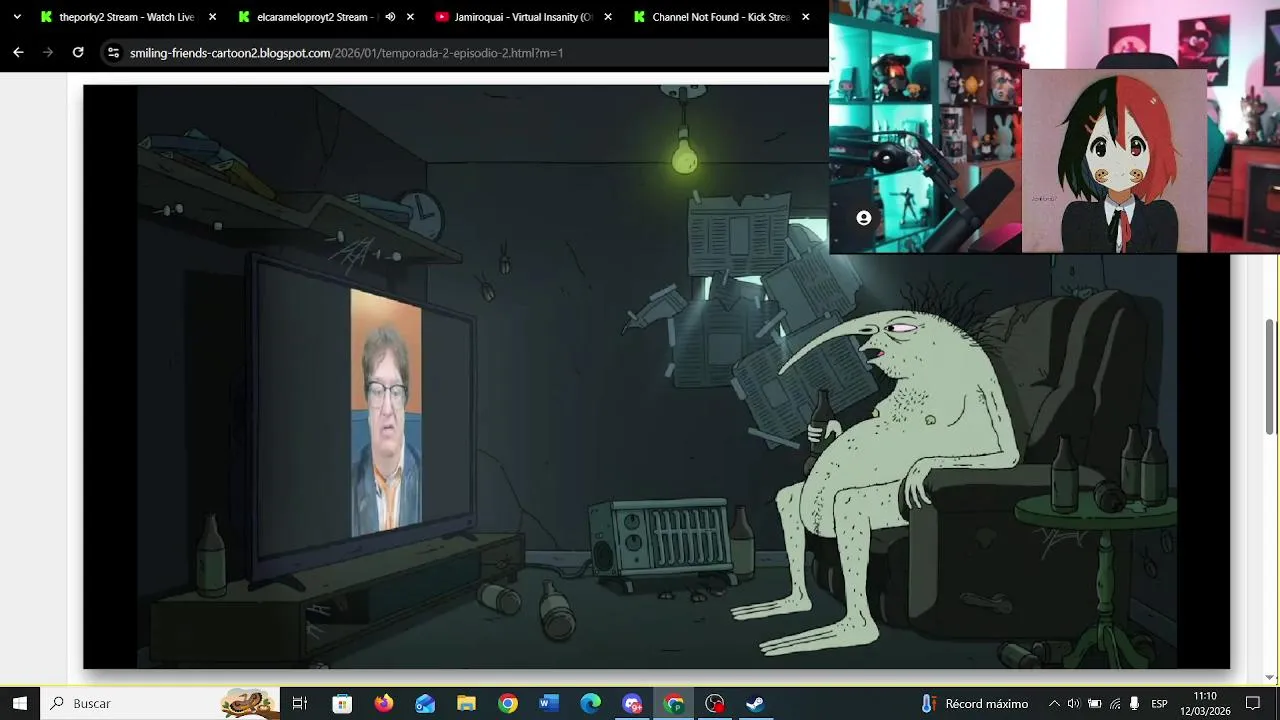
Task: View site information icon in address bar
Action: tap(113, 52)
